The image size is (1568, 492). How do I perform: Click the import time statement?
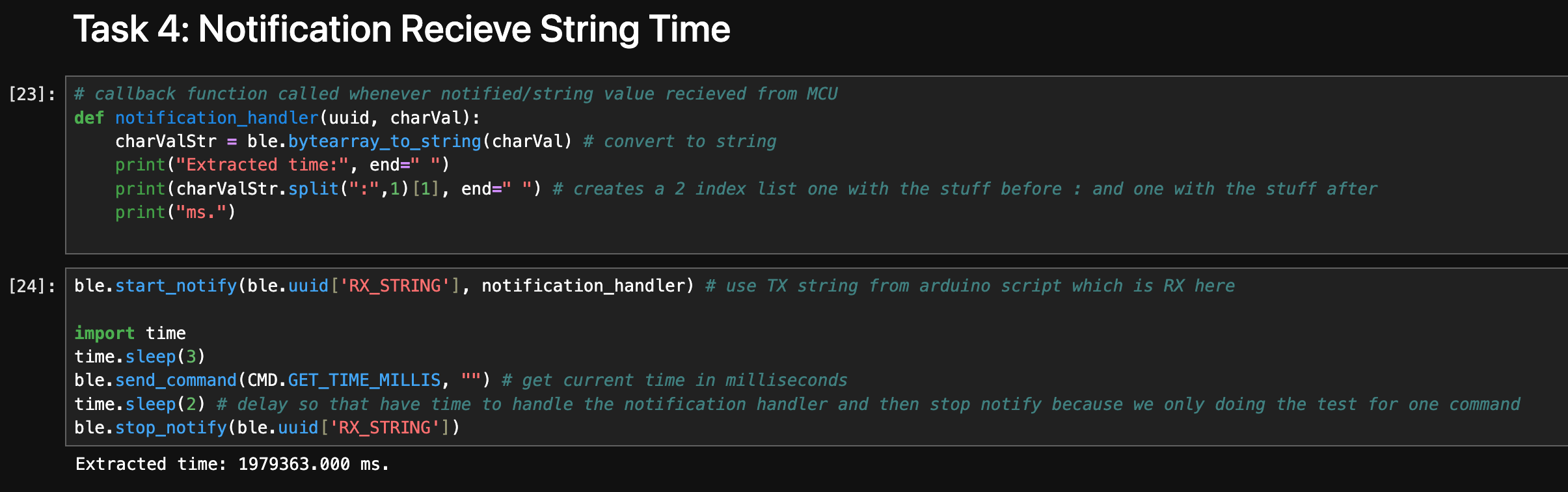click(130, 333)
